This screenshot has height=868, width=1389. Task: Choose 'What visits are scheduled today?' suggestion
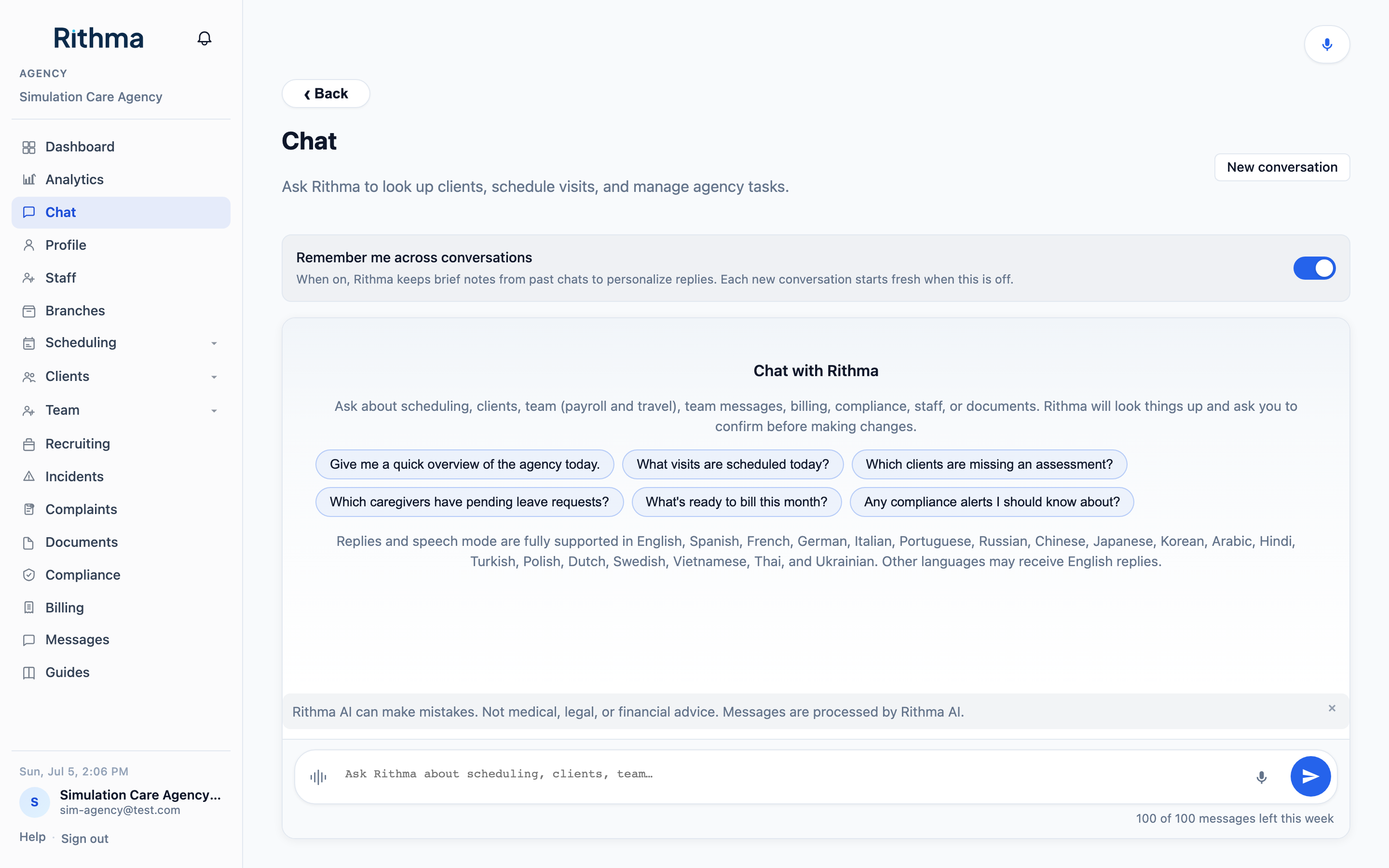[x=733, y=464]
